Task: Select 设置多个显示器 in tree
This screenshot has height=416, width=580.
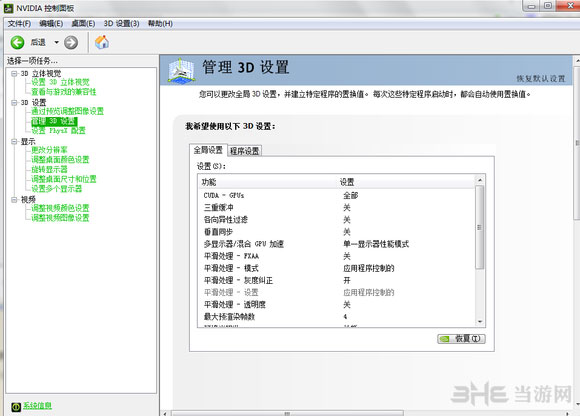Action: [x=57, y=189]
